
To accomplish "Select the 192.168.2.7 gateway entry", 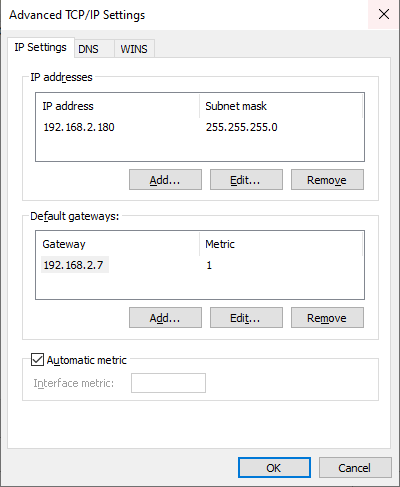I will tap(75, 265).
